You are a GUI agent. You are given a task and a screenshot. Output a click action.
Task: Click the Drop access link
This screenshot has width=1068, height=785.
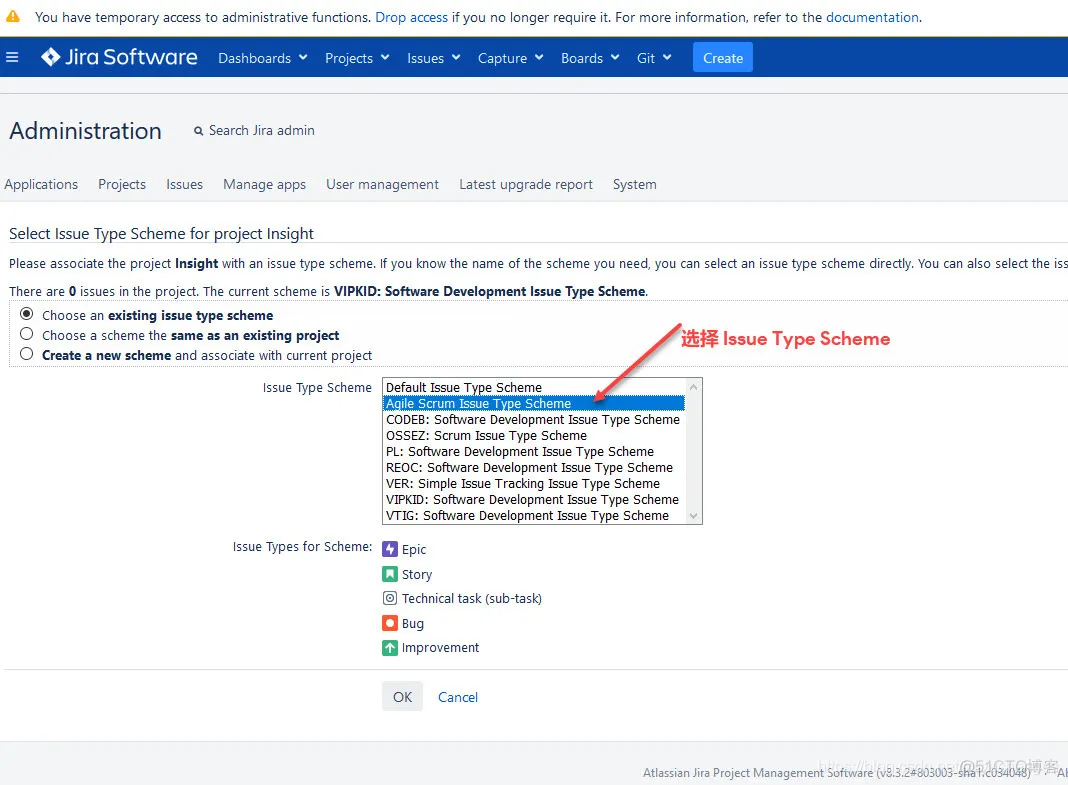pos(411,17)
